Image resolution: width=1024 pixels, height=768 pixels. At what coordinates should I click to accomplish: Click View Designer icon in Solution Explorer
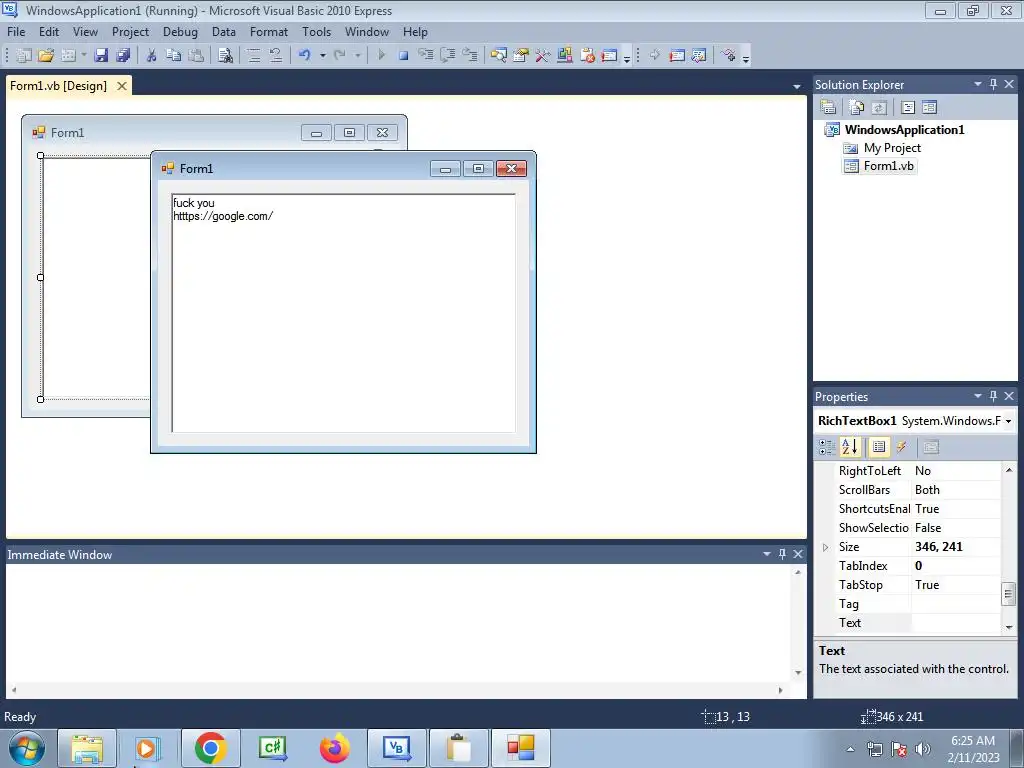click(x=929, y=107)
